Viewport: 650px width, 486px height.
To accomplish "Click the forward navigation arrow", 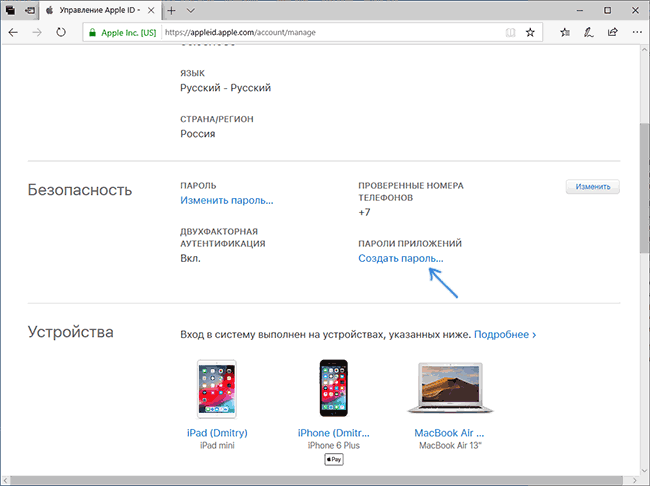I will 37,32.
